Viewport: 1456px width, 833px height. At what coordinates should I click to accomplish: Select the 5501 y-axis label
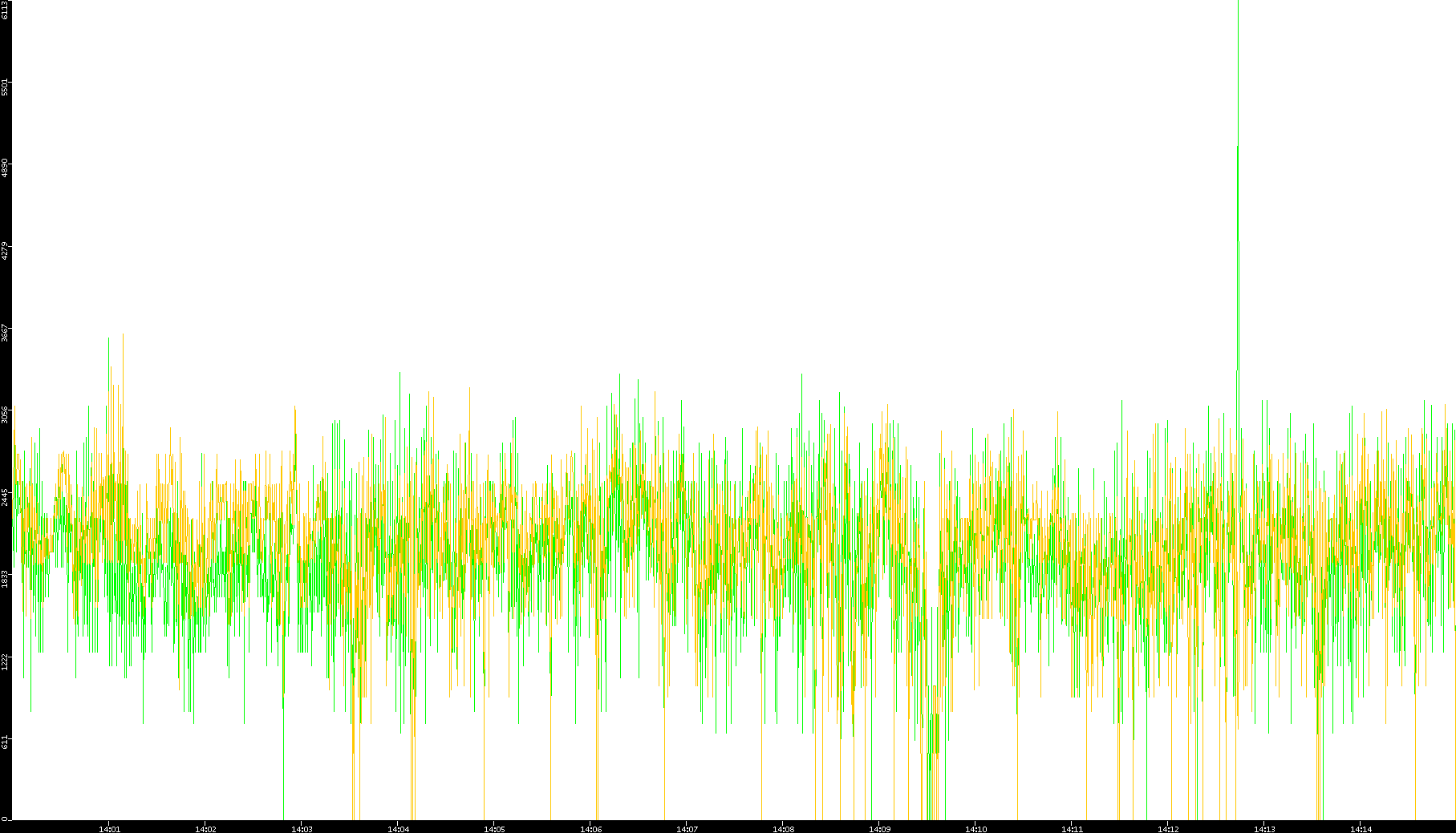[5, 87]
